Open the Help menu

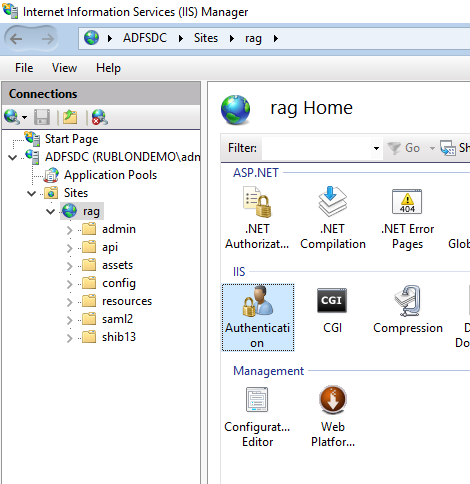tap(108, 68)
